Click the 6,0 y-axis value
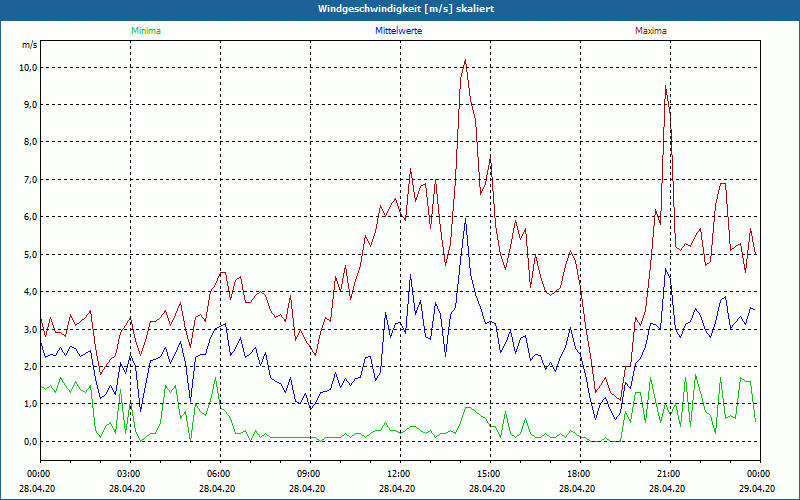This screenshot has height=500, width=800. [x=30, y=217]
